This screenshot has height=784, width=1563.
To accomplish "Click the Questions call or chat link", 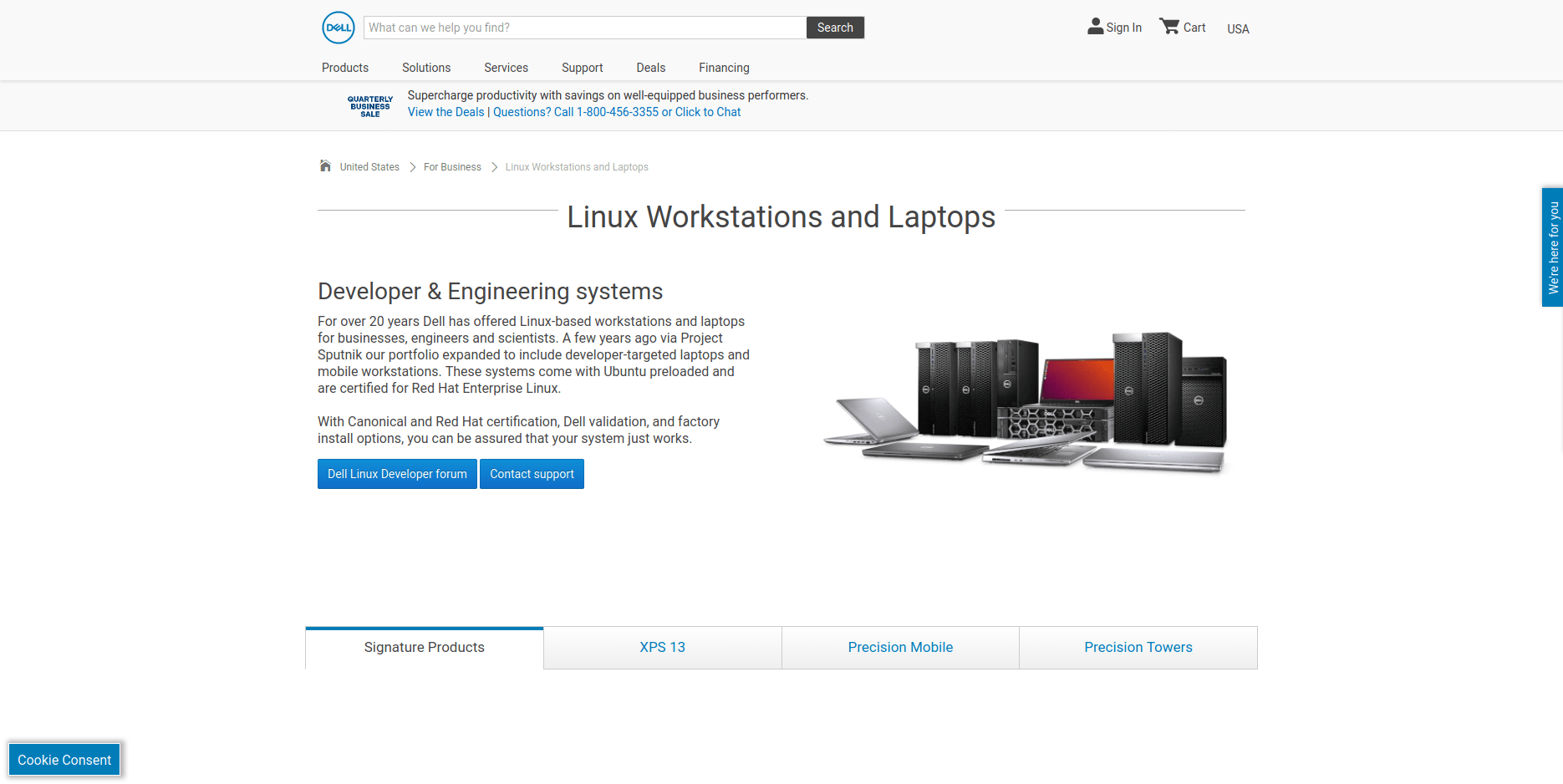I will coord(617,112).
